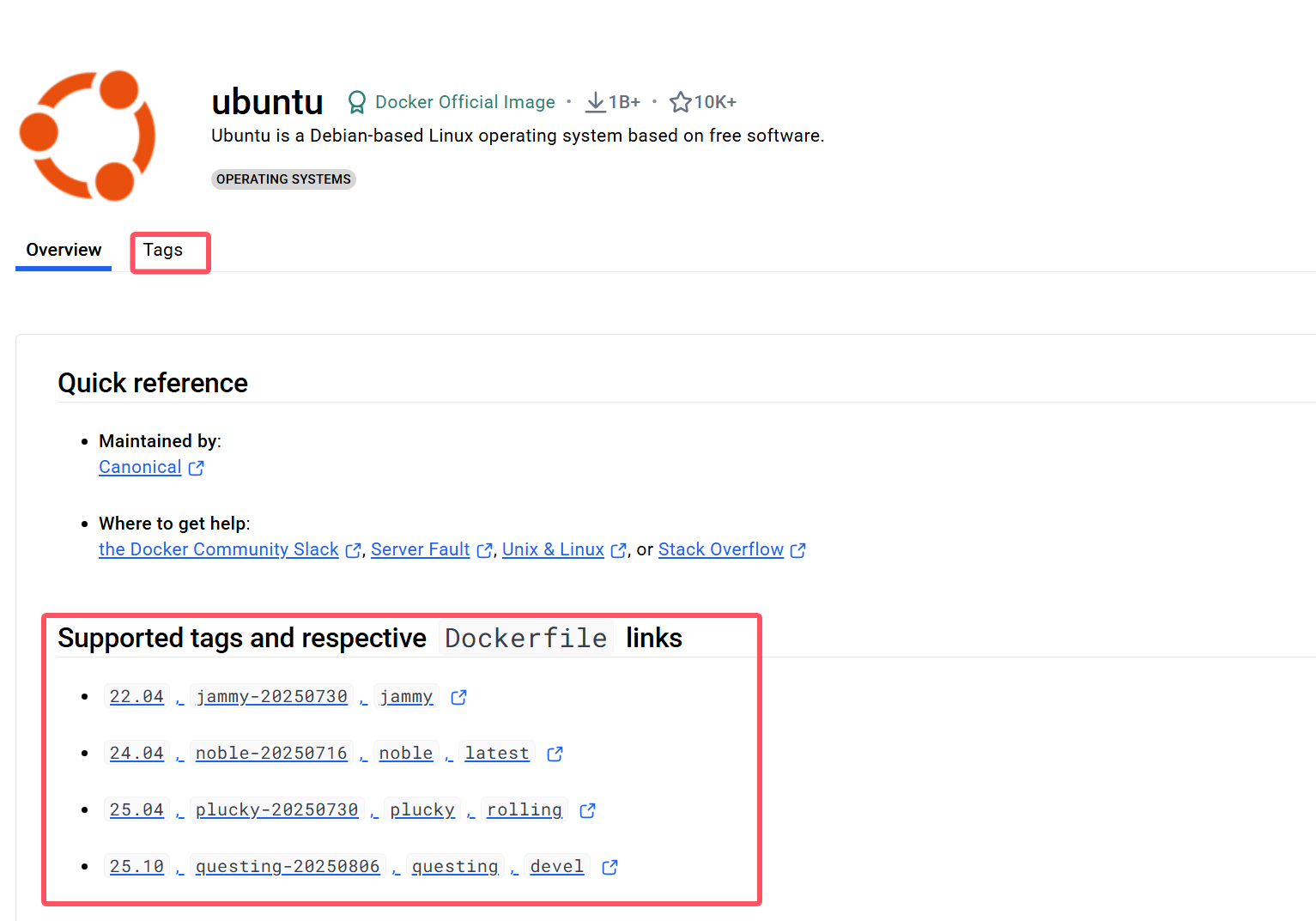The image size is (1316, 921).
Task: Open the Unix & Linux link
Action: pyautogui.click(x=553, y=550)
